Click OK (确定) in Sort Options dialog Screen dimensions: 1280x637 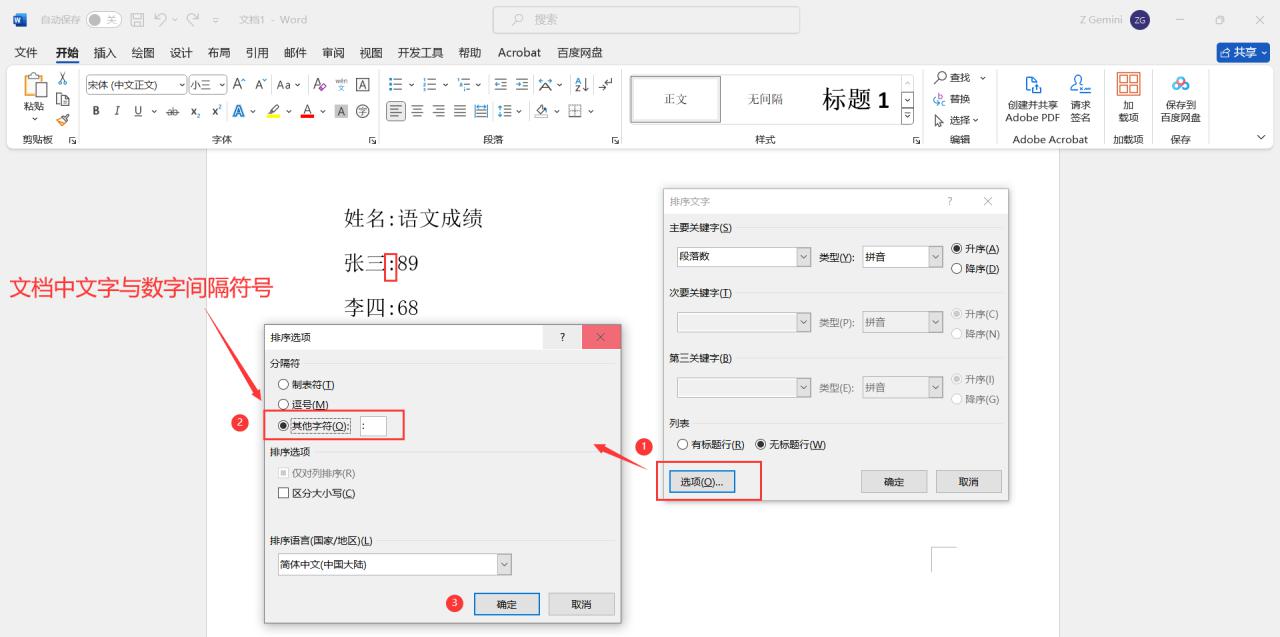(507, 604)
